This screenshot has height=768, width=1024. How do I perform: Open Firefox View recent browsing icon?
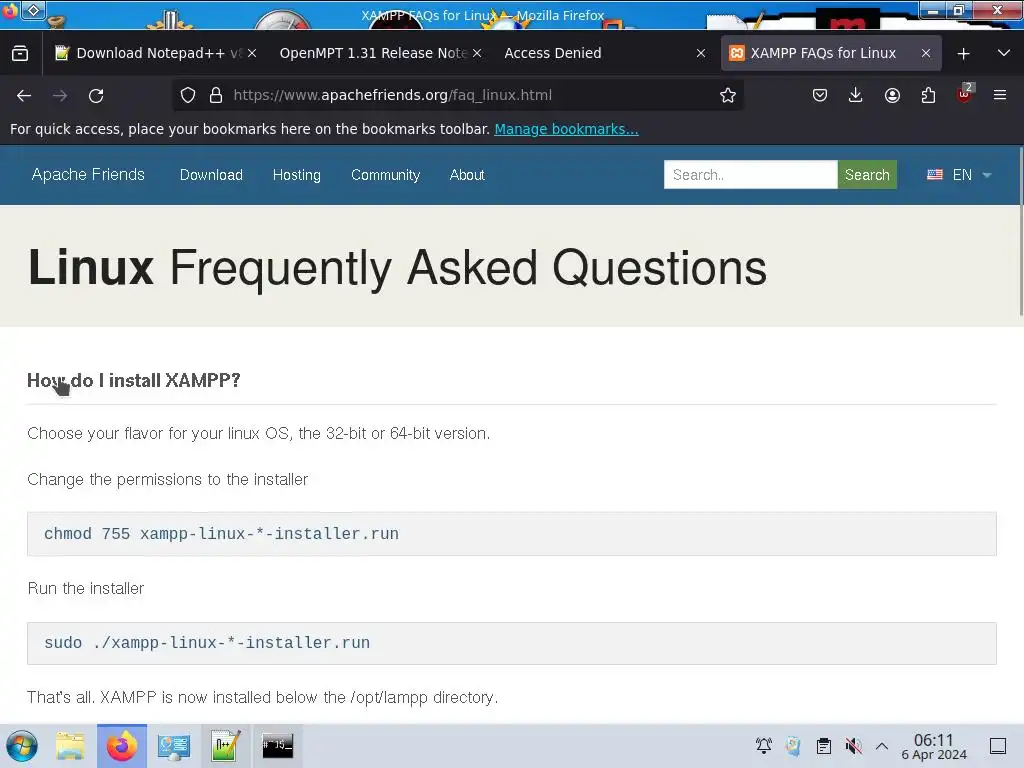20,53
